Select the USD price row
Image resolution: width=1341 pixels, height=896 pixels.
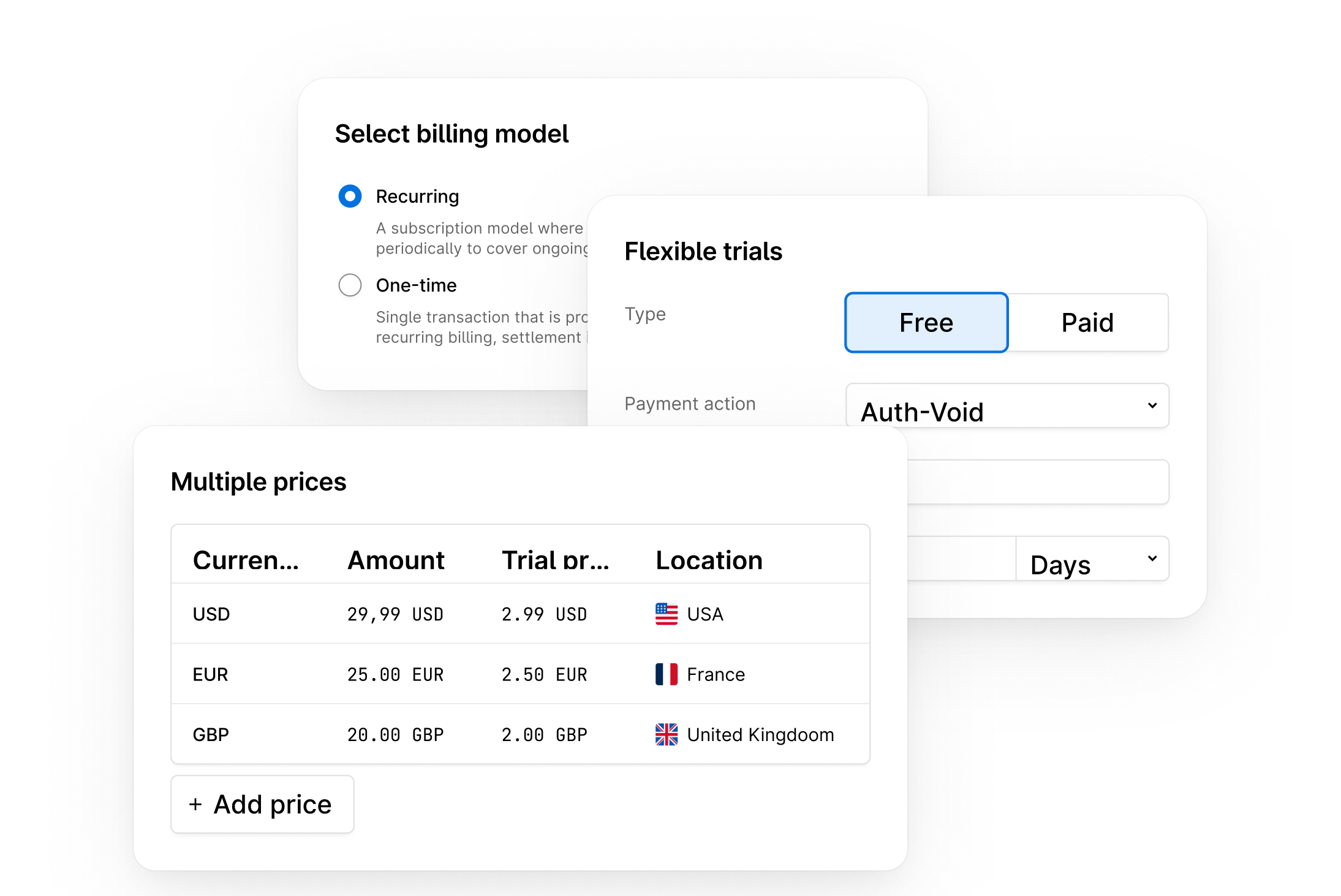point(211,614)
